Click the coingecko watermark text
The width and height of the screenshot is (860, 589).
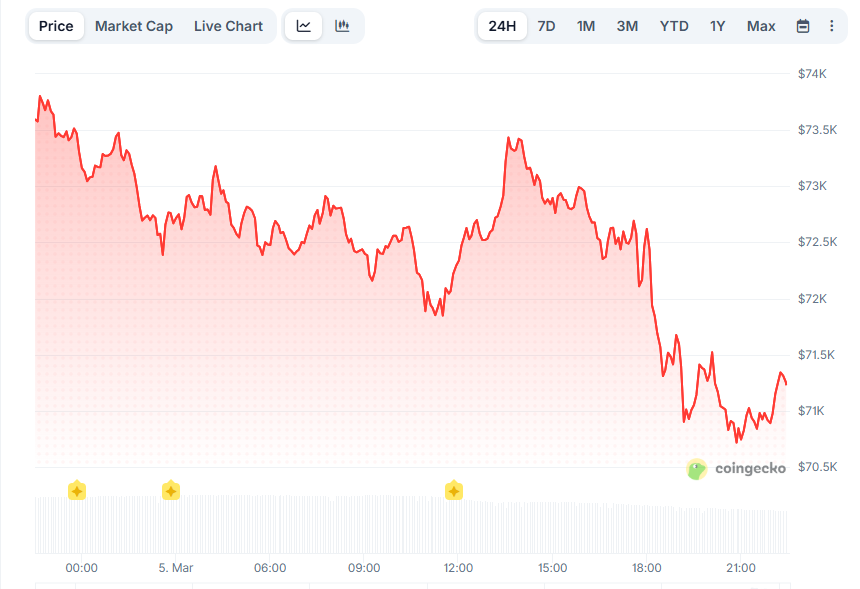pyautogui.click(x=750, y=468)
